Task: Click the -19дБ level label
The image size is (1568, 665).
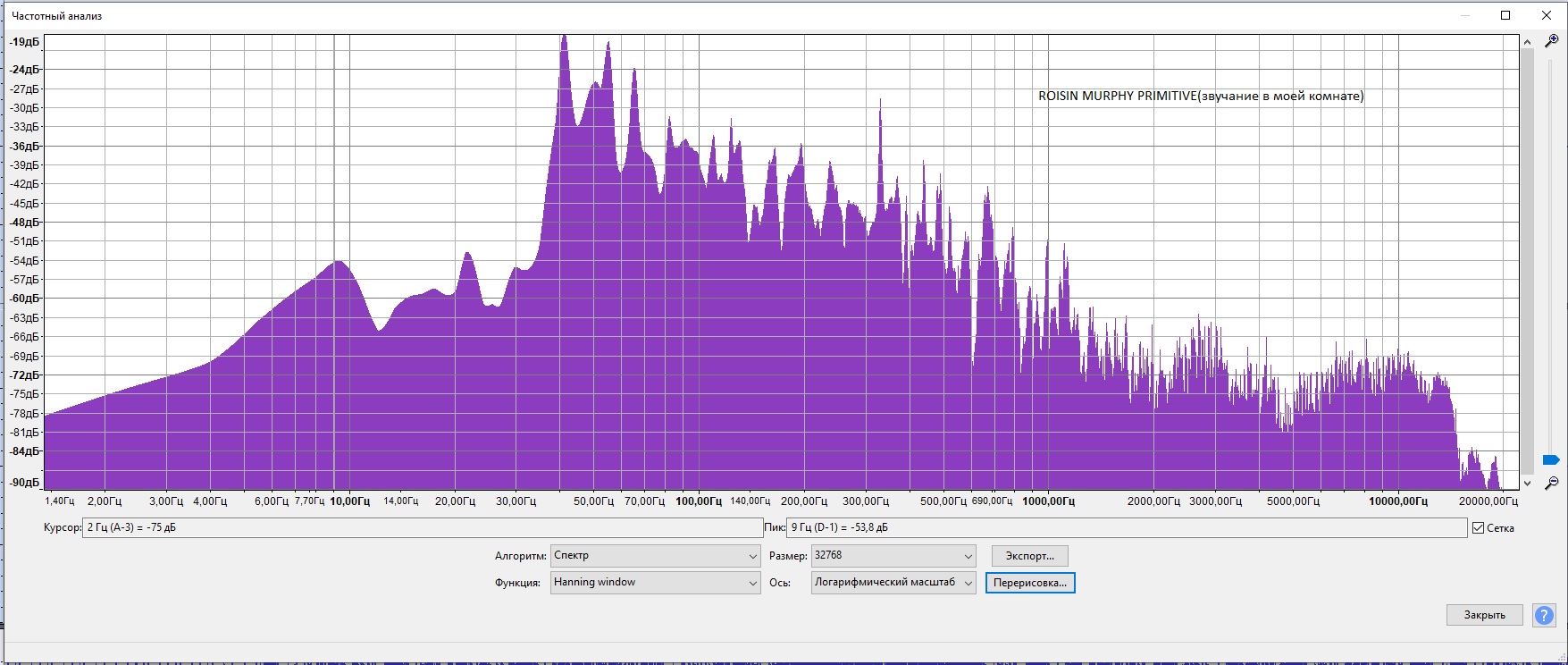Action: 25,42
